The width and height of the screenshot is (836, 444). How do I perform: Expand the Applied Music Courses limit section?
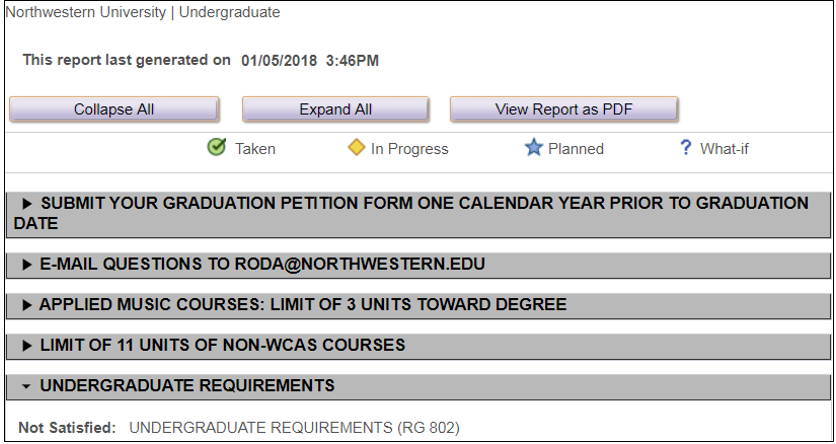[x=27, y=305]
